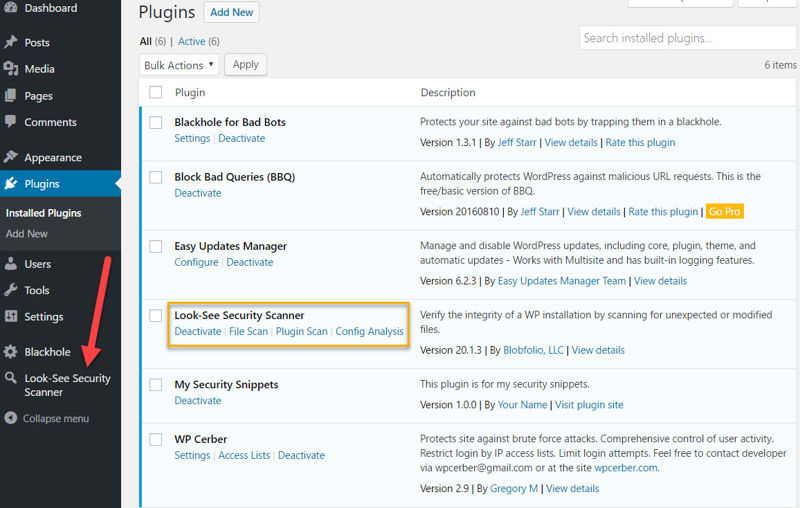This screenshot has width=800, height=508.
Task: Rate the Blackhole for Bad Bots plugin
Action: pyautogui.click(x=640, y=143)
